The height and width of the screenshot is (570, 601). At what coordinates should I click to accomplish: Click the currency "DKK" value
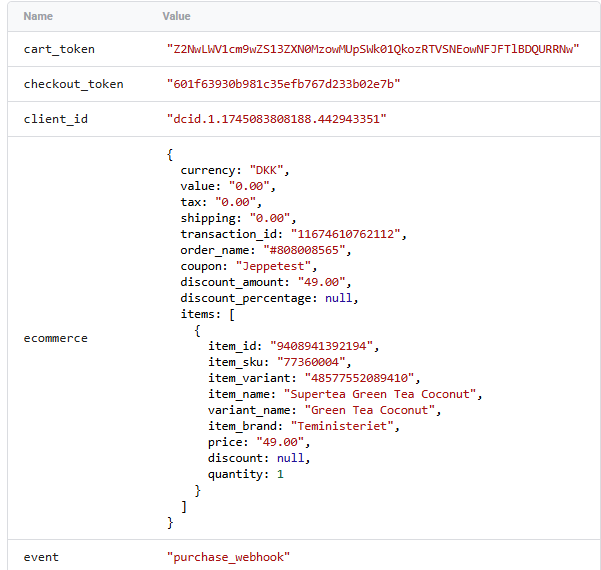266,170
